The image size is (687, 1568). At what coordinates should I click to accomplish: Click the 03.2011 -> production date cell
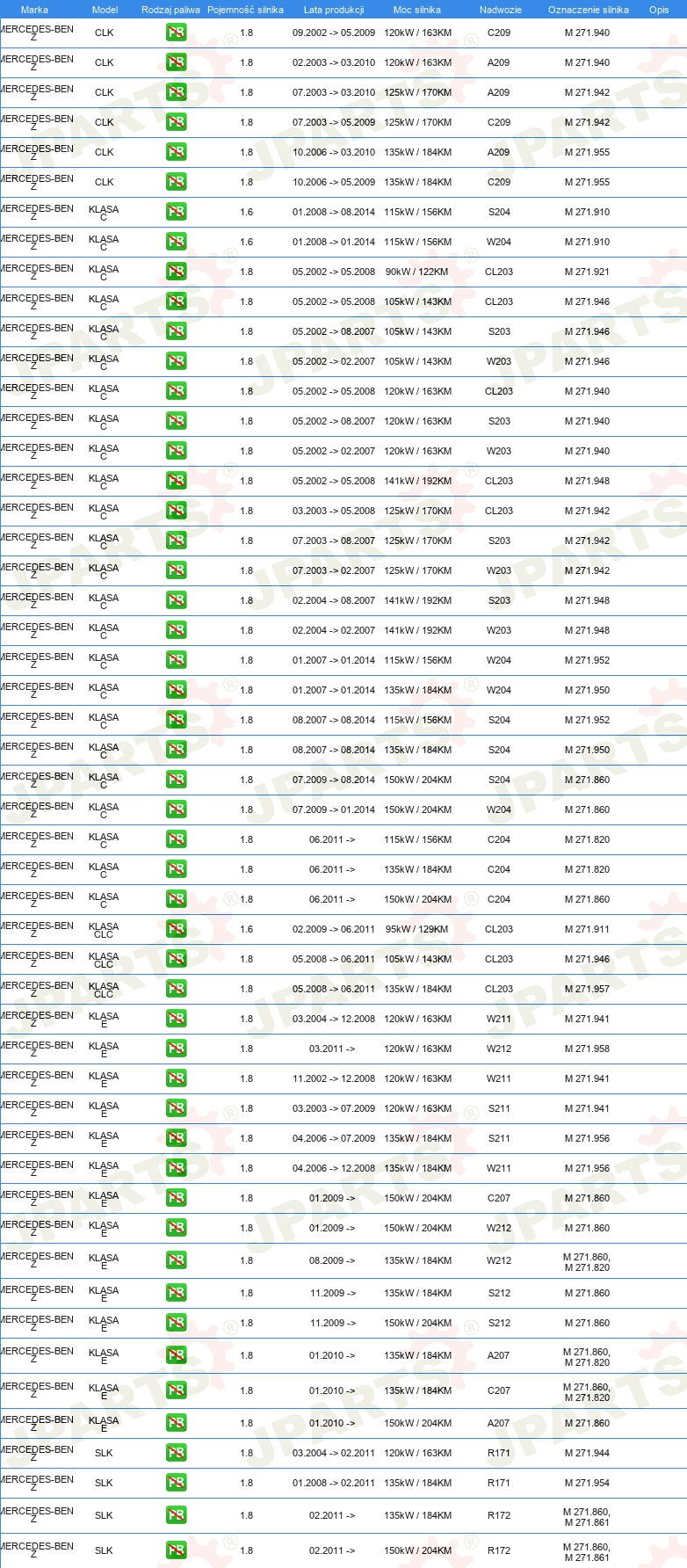332,1049
